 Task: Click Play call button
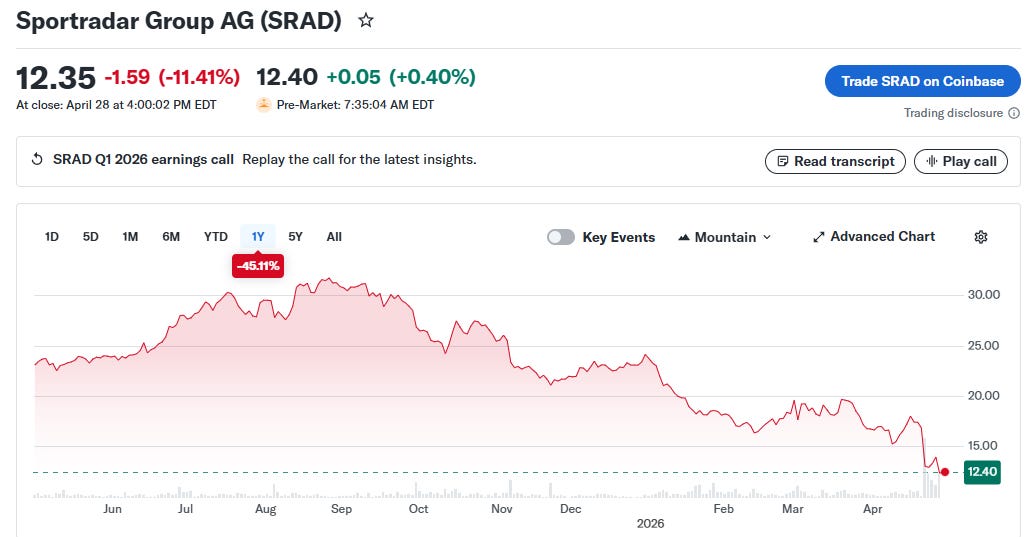coord(961,161)
